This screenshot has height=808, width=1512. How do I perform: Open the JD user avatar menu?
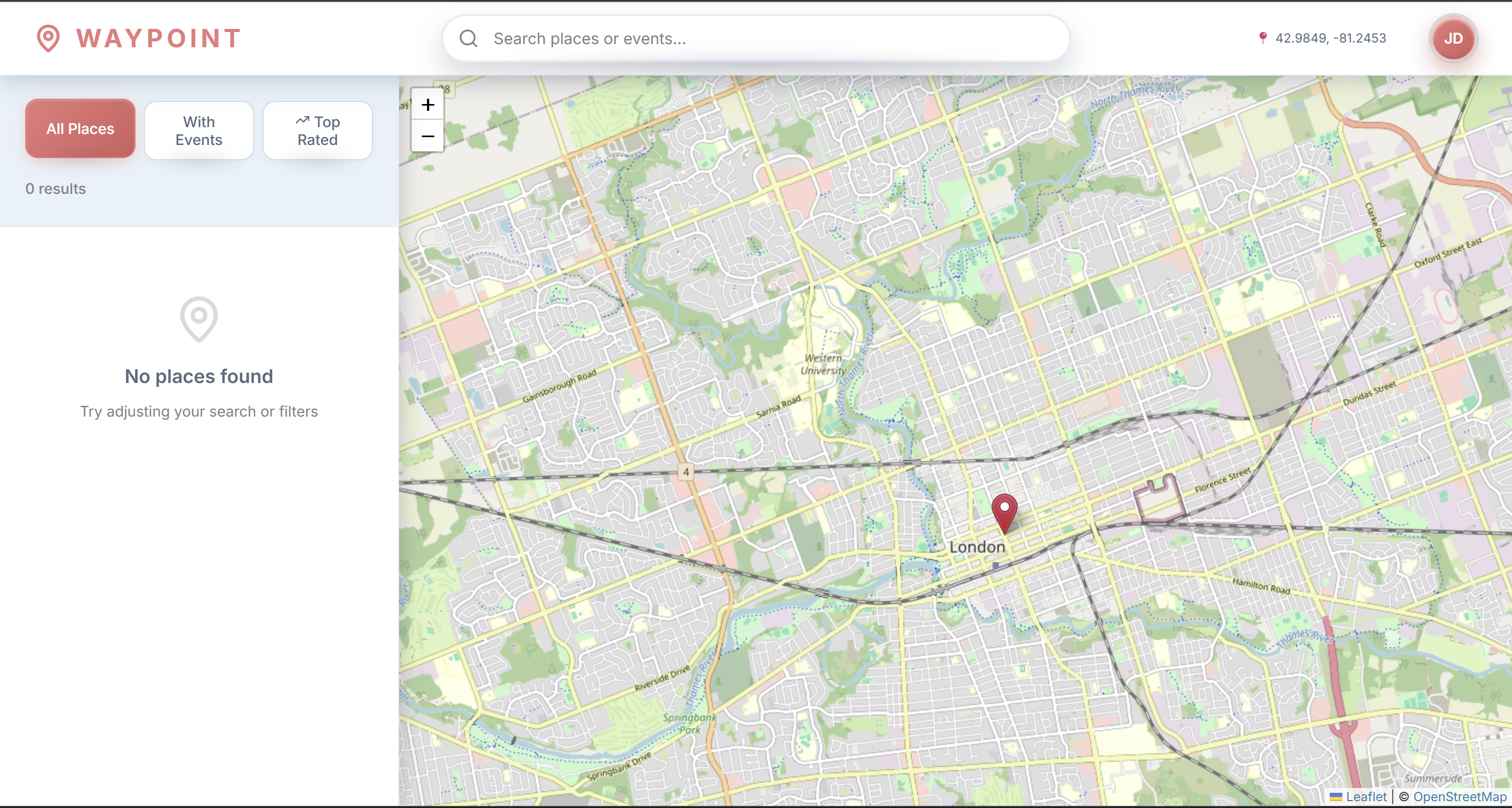(x=1453, y=38)
